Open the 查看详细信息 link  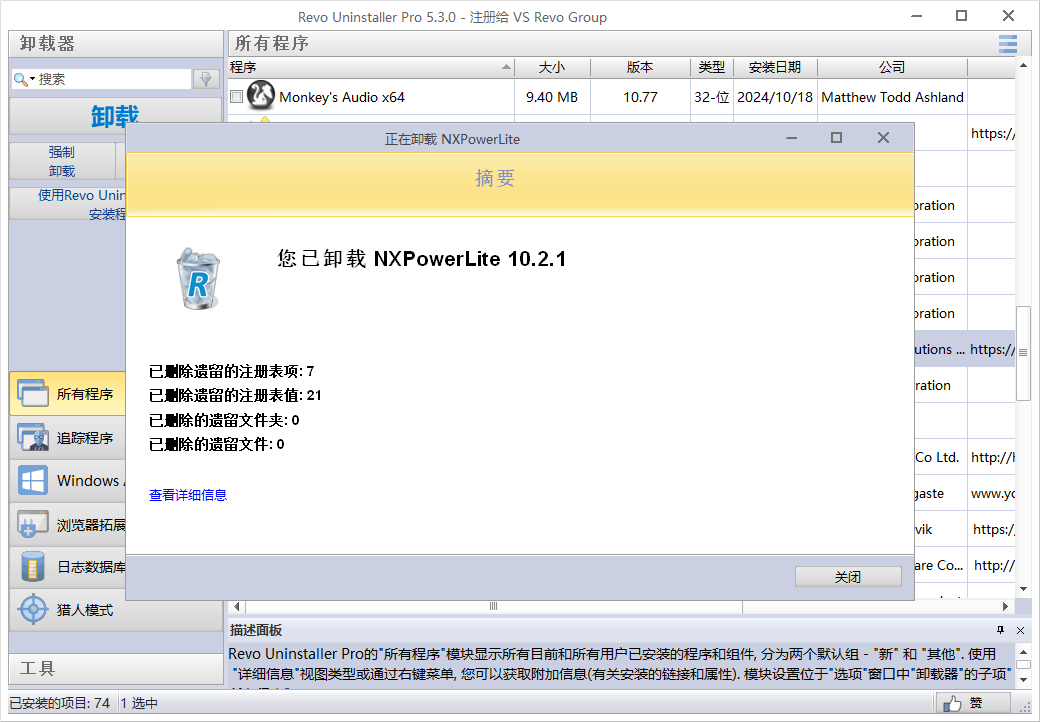(x=188, y=495)
